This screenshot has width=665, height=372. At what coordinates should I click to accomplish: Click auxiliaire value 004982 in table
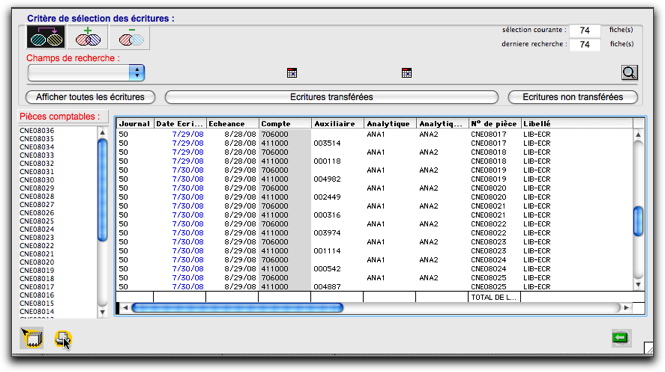pos(327,179)
